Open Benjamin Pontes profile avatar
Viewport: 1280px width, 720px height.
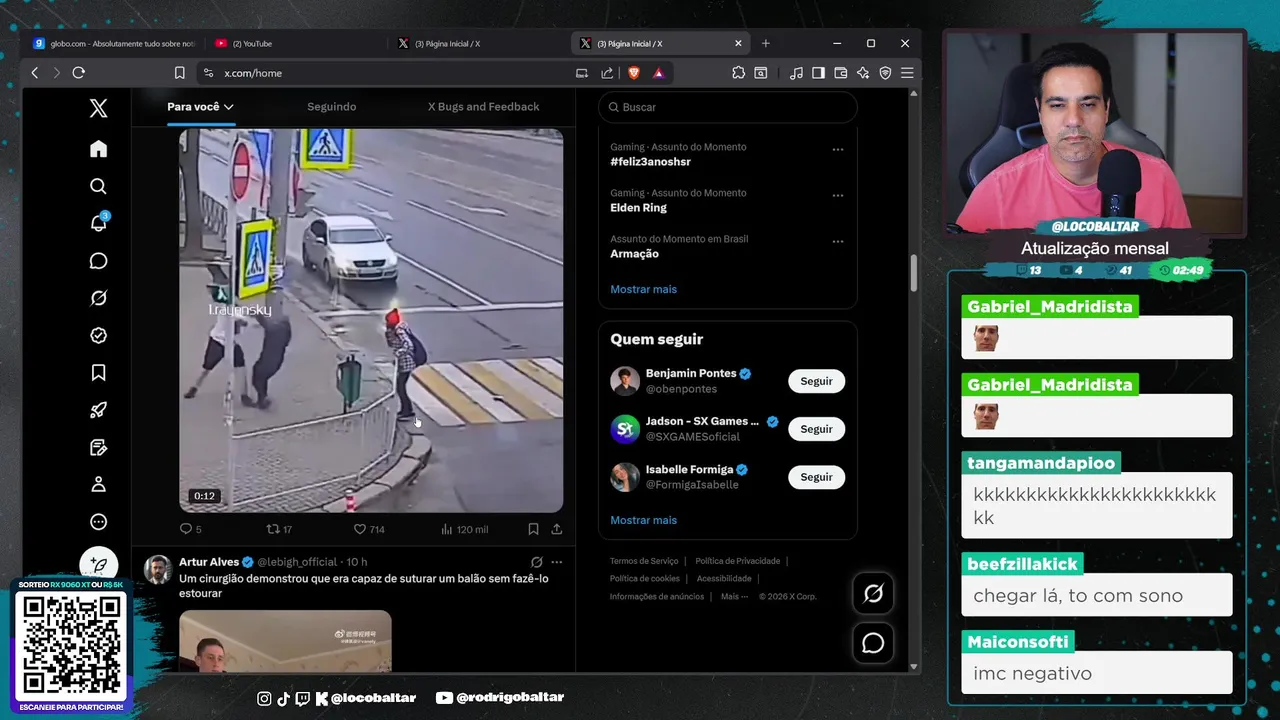pos(625,381)
